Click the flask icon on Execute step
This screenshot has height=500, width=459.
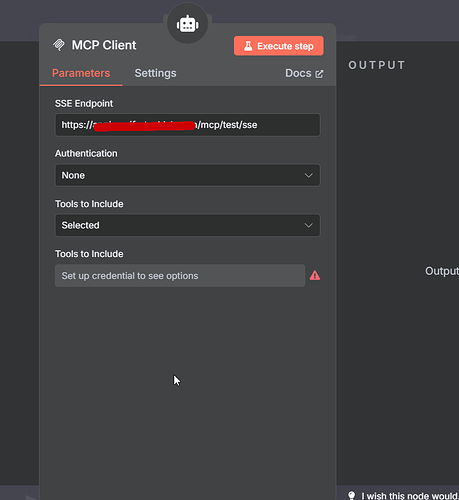(248, 46)
